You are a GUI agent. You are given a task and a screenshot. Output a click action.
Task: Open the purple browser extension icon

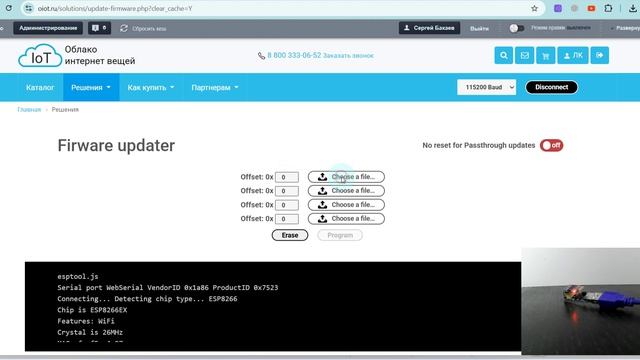558,8
